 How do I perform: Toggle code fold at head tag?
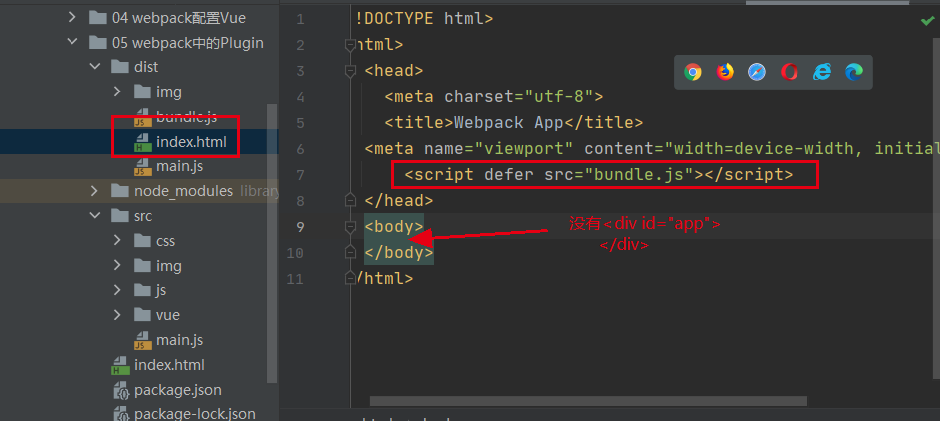point(350,72)
